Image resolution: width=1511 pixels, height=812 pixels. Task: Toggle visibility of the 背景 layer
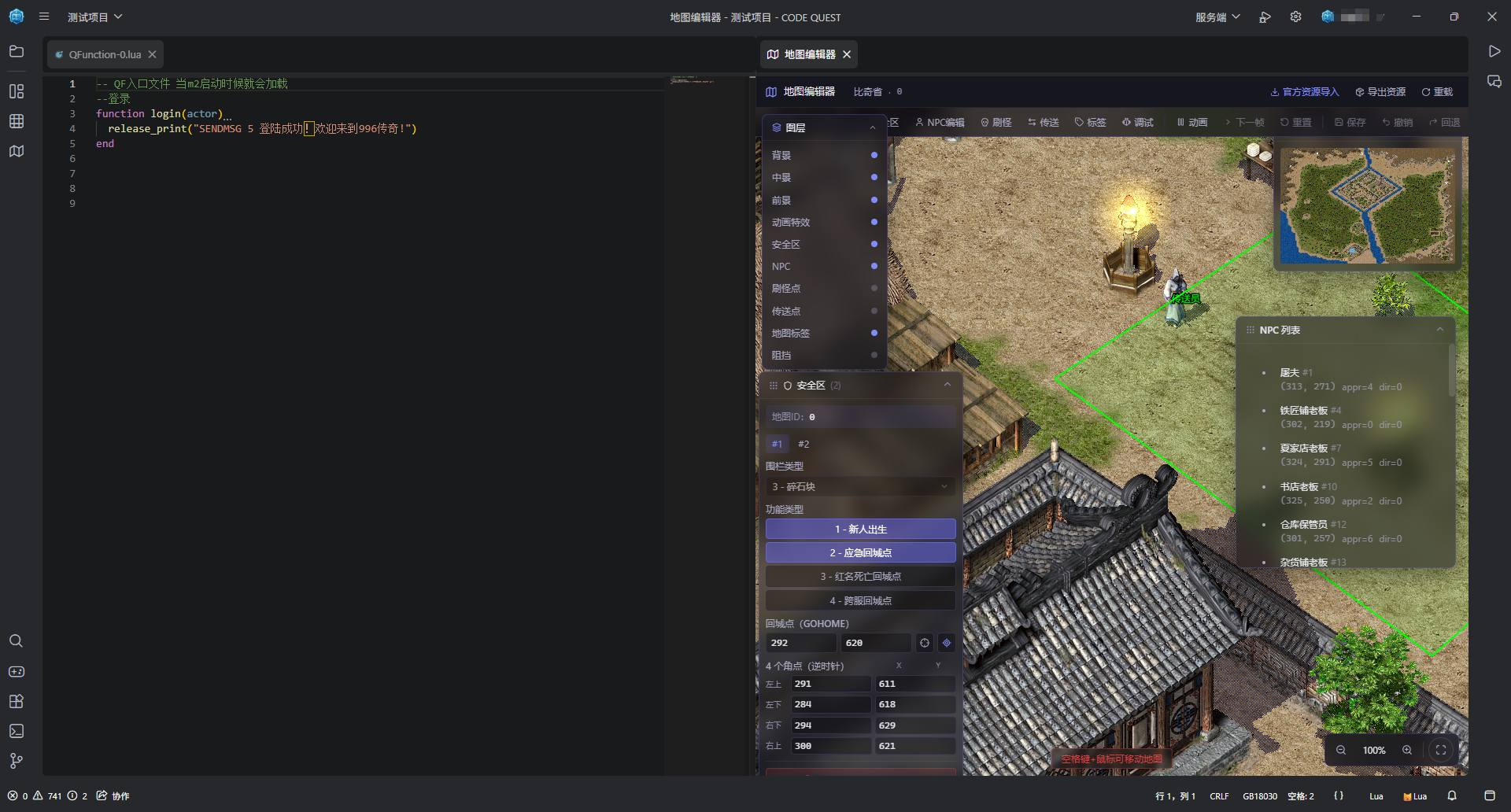click(x=874, y=155)
